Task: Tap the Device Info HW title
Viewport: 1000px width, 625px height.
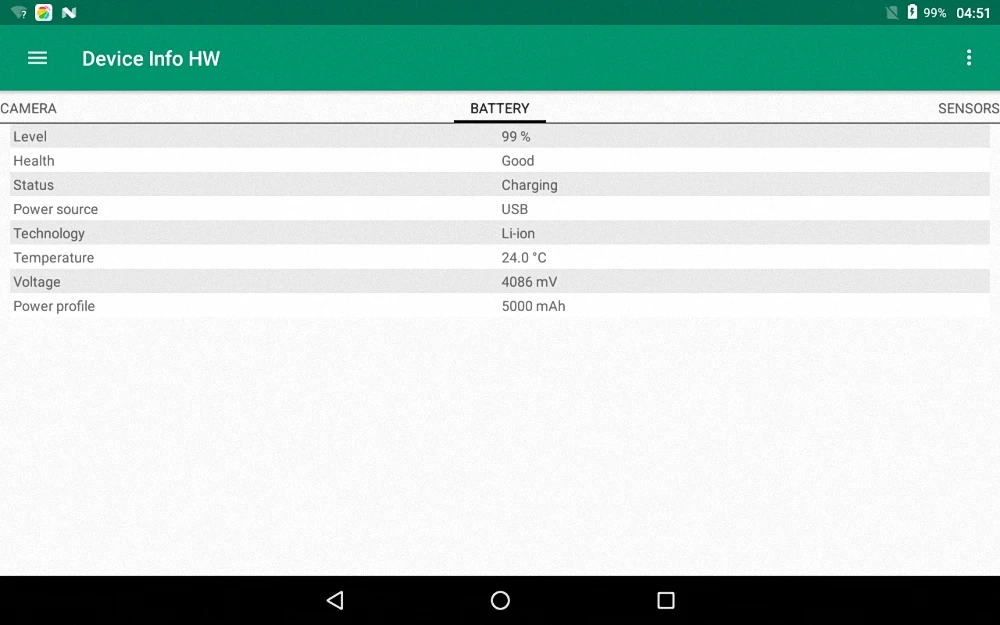Action: point(151,59)
